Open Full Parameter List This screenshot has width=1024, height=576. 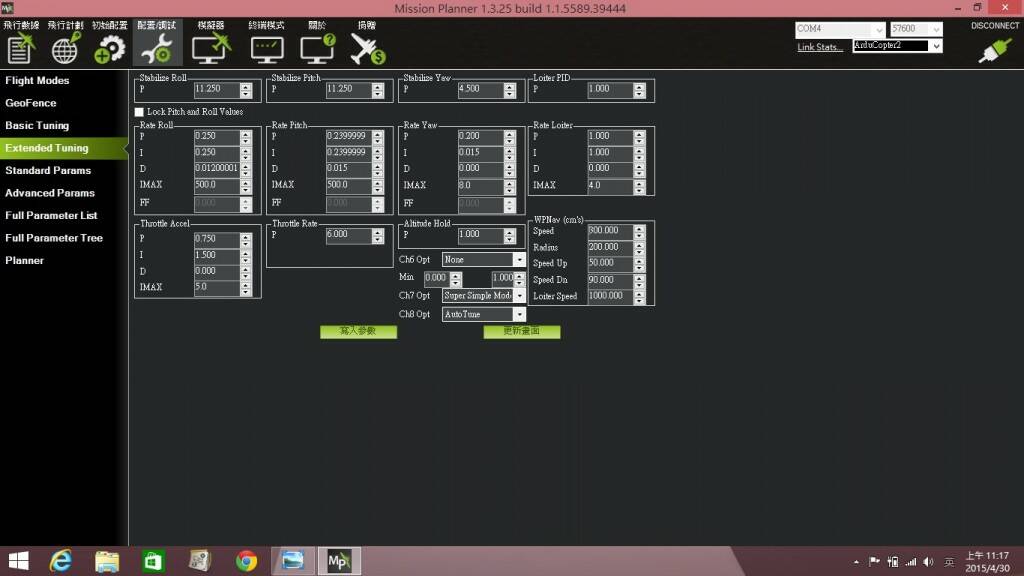tap(51, 216)
